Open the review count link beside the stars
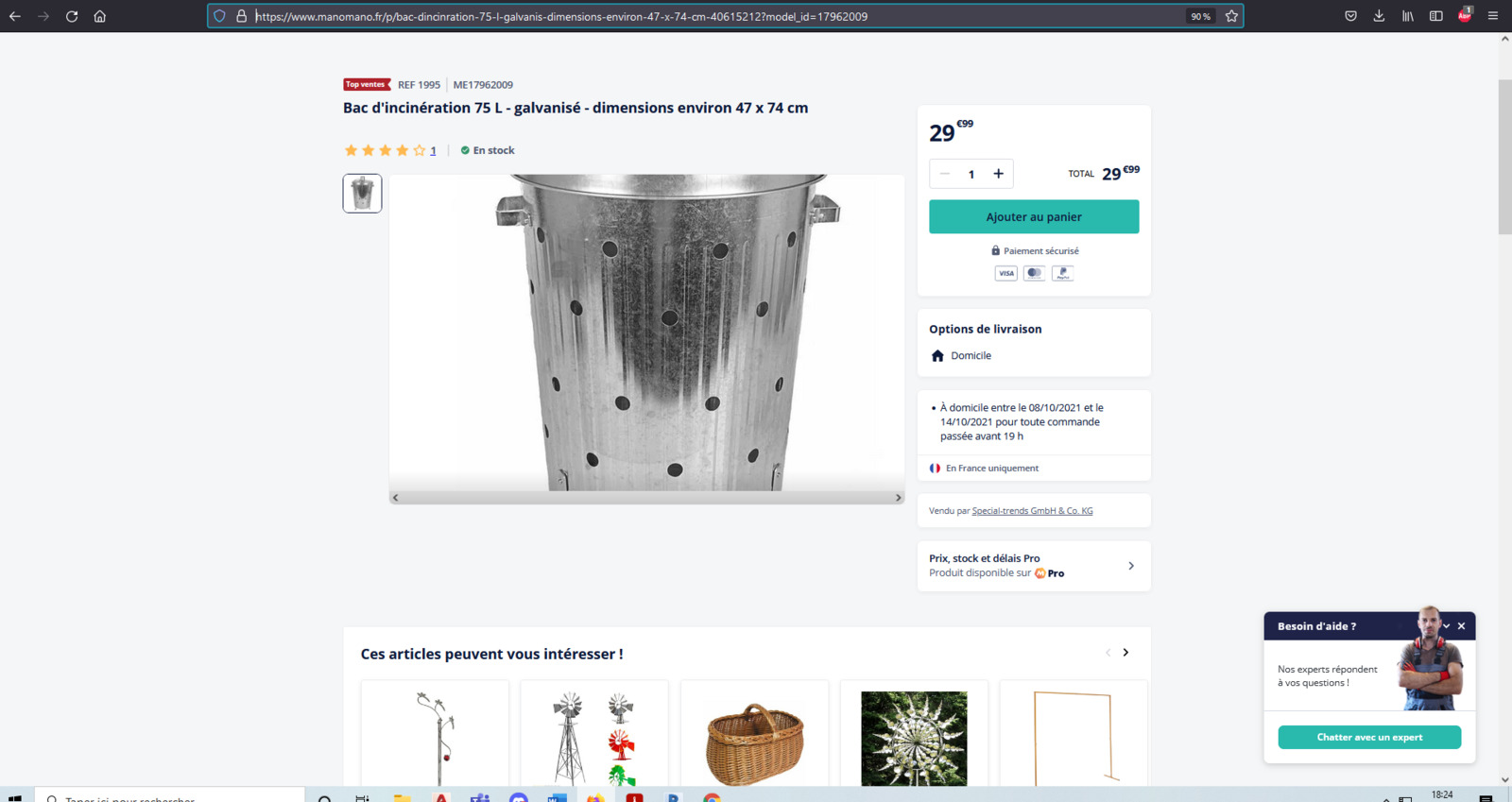 [x=433, y=151]
